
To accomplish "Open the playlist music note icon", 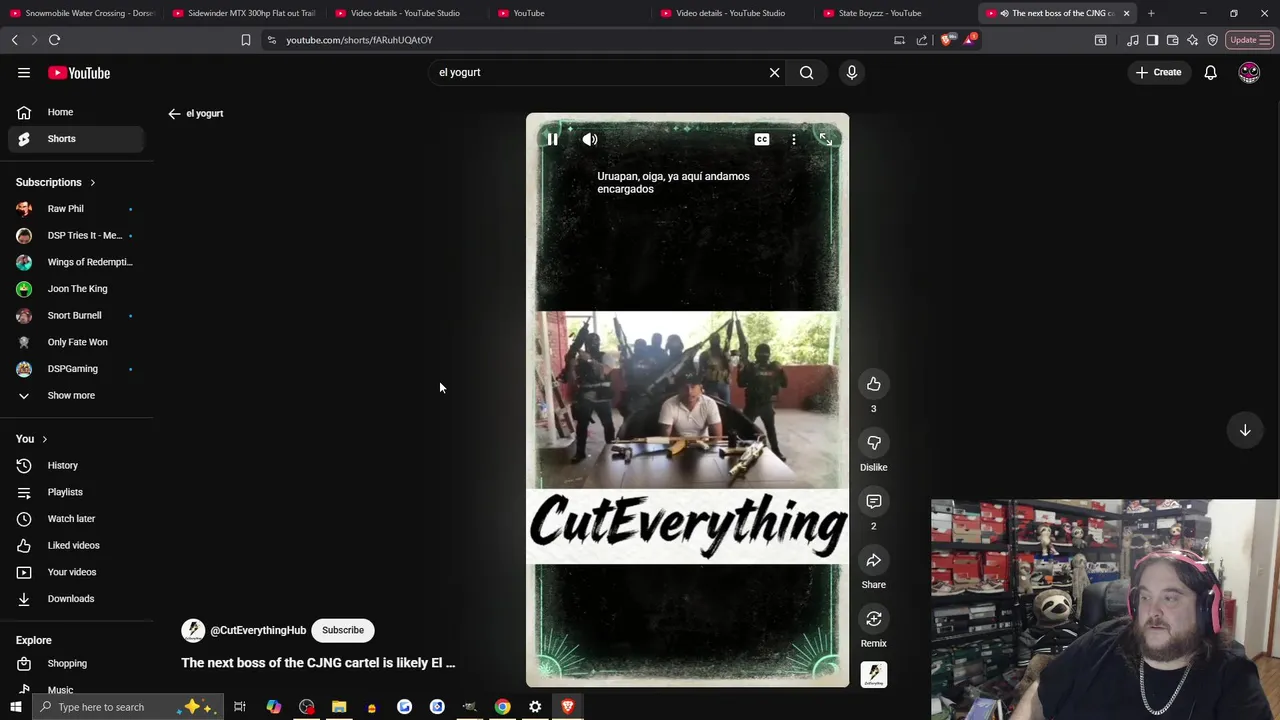I will [1132, 40].
